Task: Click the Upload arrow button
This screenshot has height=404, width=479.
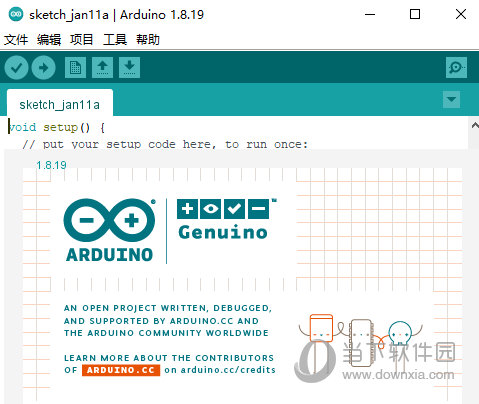Action: [43, 68]
